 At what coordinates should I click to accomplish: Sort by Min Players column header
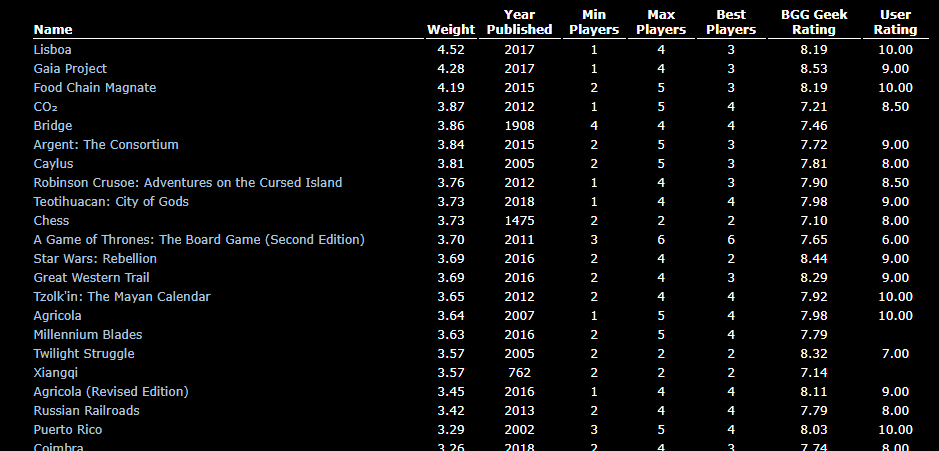[x=593, y=22]
